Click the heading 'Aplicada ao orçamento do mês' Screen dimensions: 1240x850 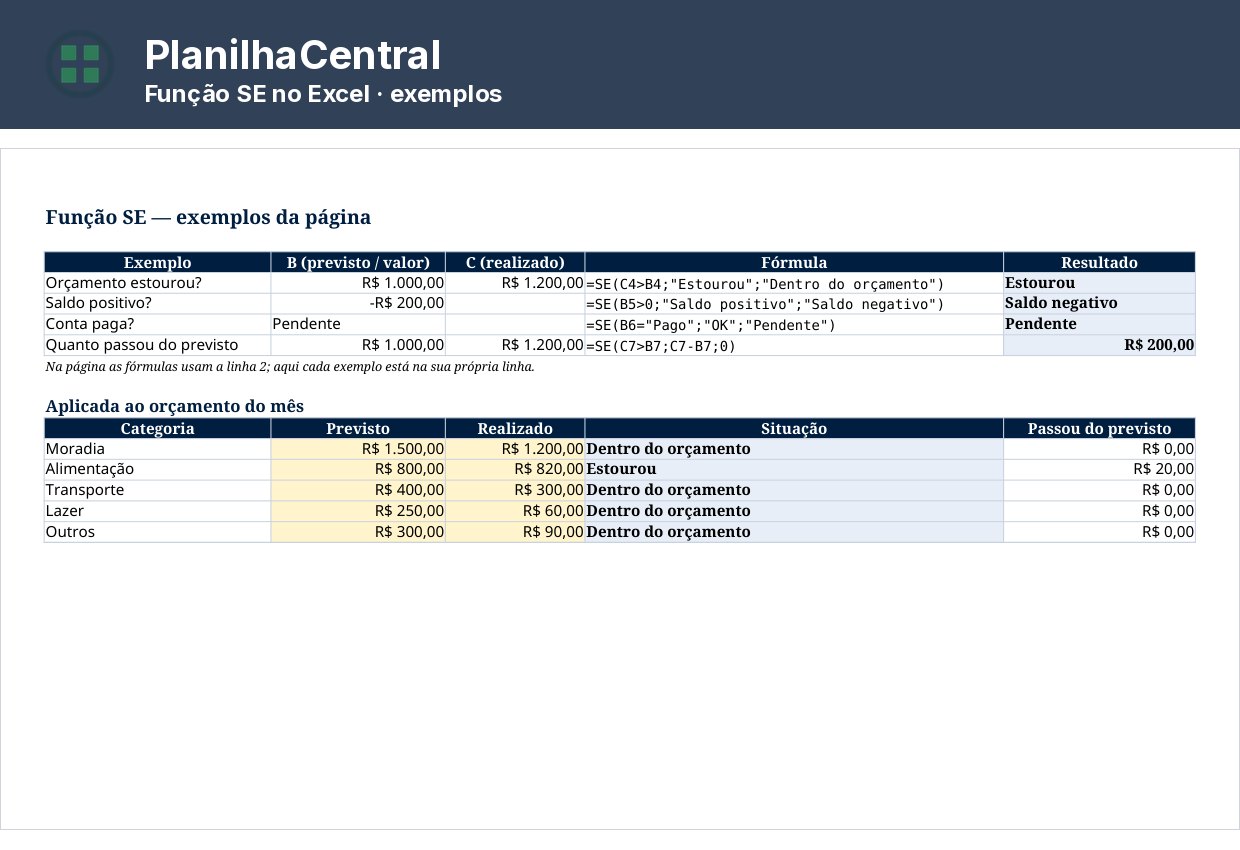coord(175,406)
